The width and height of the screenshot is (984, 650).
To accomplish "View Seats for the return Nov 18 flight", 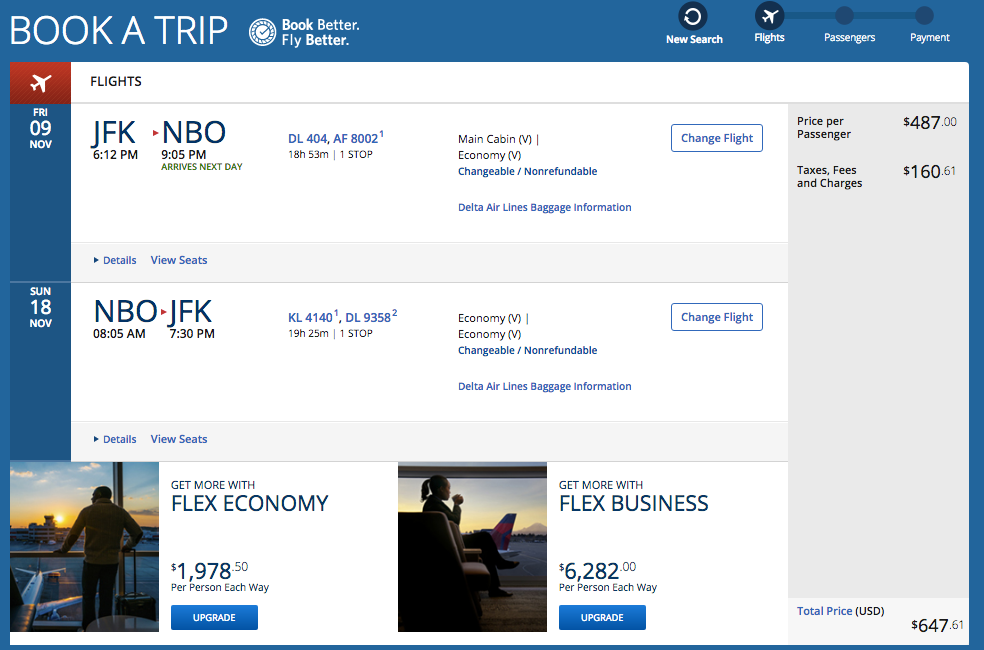I will tap(179, 439).
